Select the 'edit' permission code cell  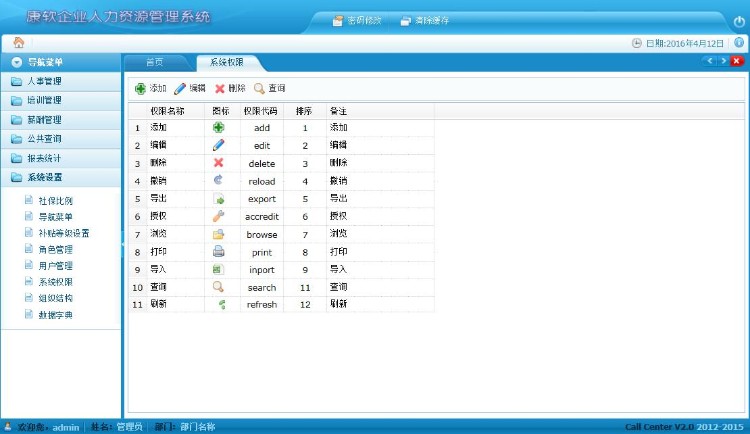point(262,145)
